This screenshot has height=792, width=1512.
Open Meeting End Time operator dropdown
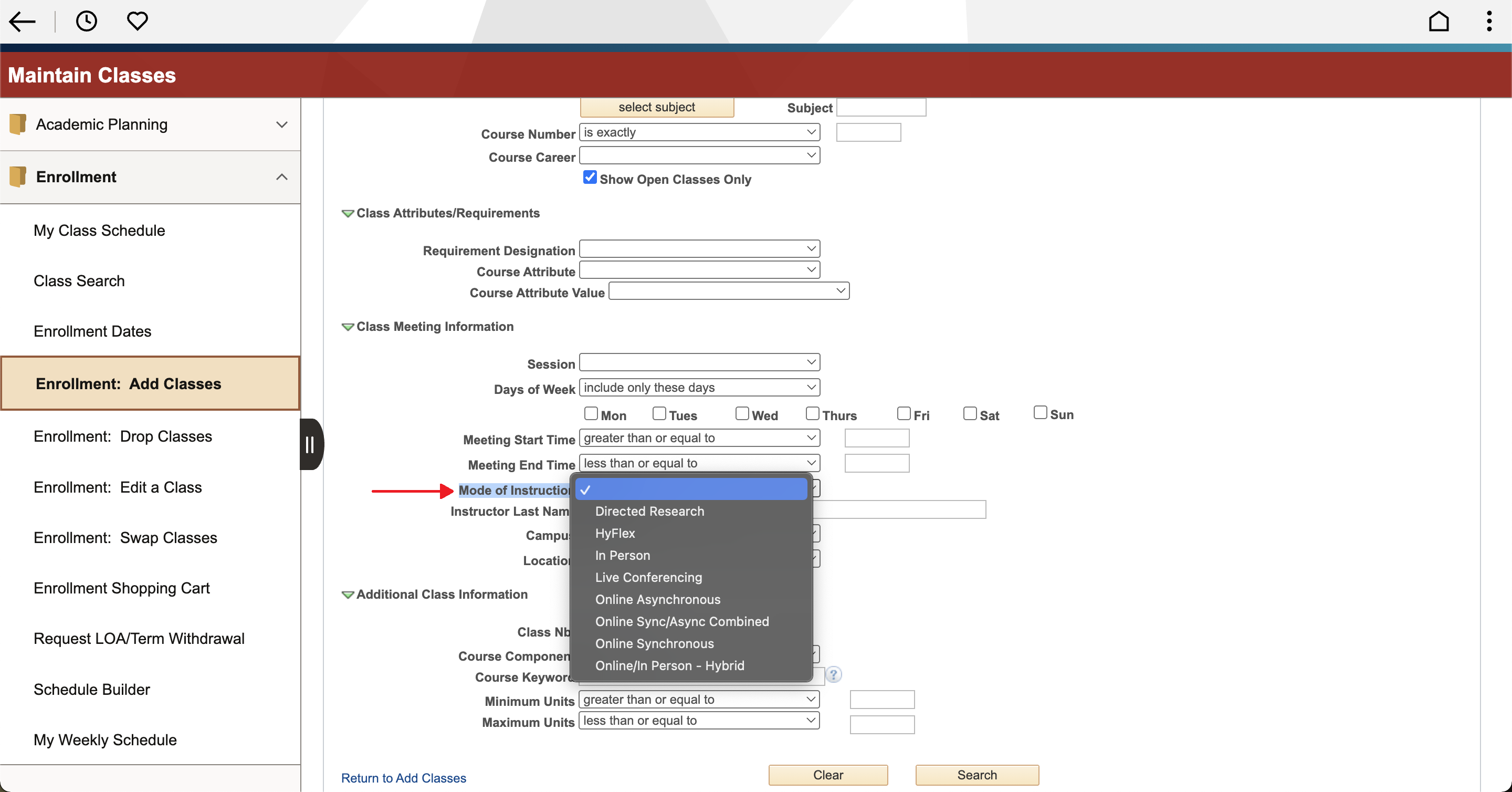pos(699,463)
